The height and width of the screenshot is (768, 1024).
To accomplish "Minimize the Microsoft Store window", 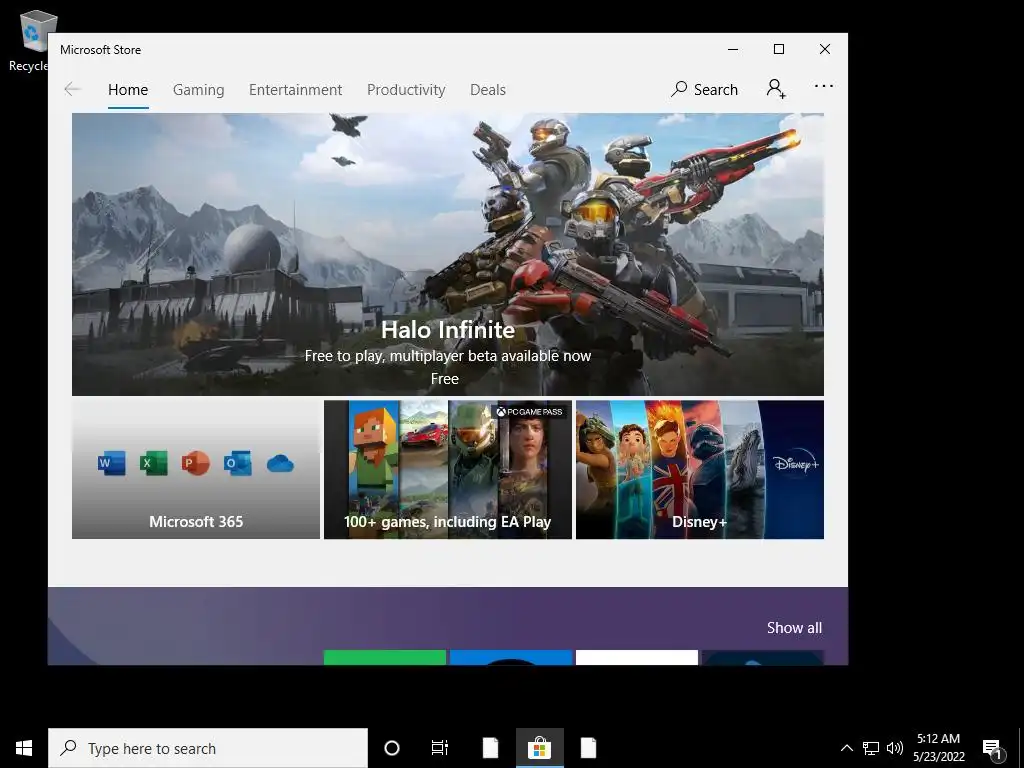I will [733, 50].
